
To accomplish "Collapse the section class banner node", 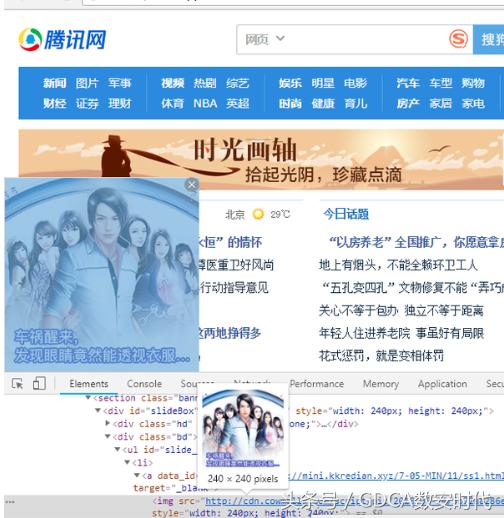I will tap(88, 398).
